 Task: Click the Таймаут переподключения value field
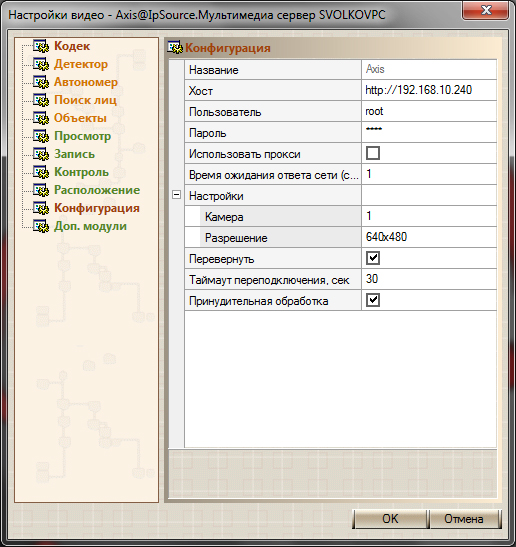point(429,279)
